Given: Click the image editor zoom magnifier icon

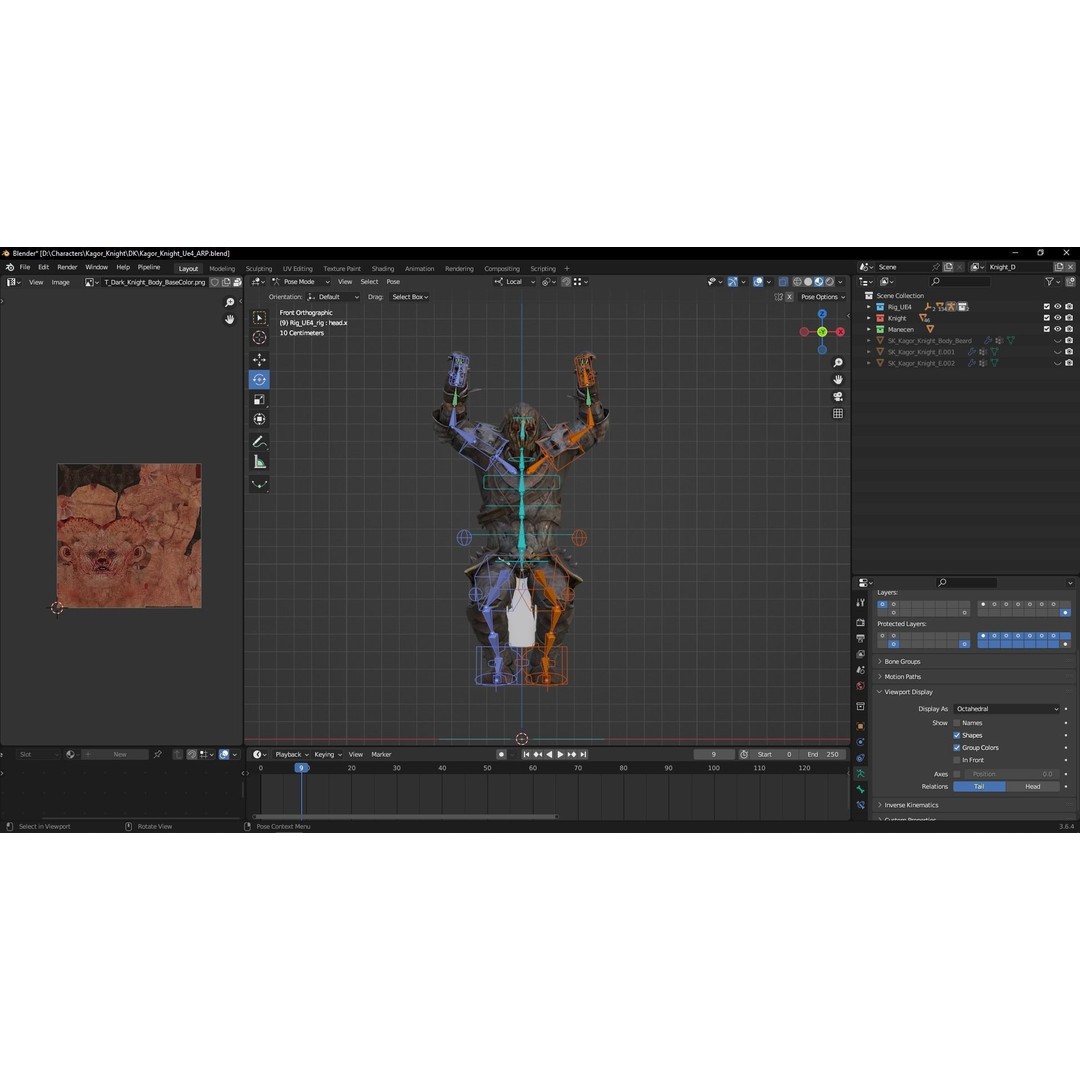Looking at the screenshot, I should pyautogui.click(x=229, y=302).
